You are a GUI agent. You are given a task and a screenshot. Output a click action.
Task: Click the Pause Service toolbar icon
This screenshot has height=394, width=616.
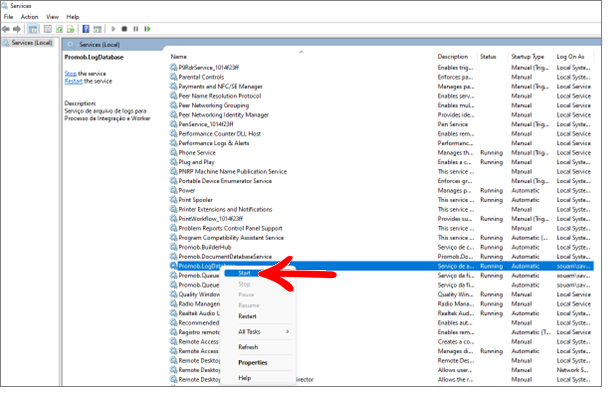tap(136, 29)
